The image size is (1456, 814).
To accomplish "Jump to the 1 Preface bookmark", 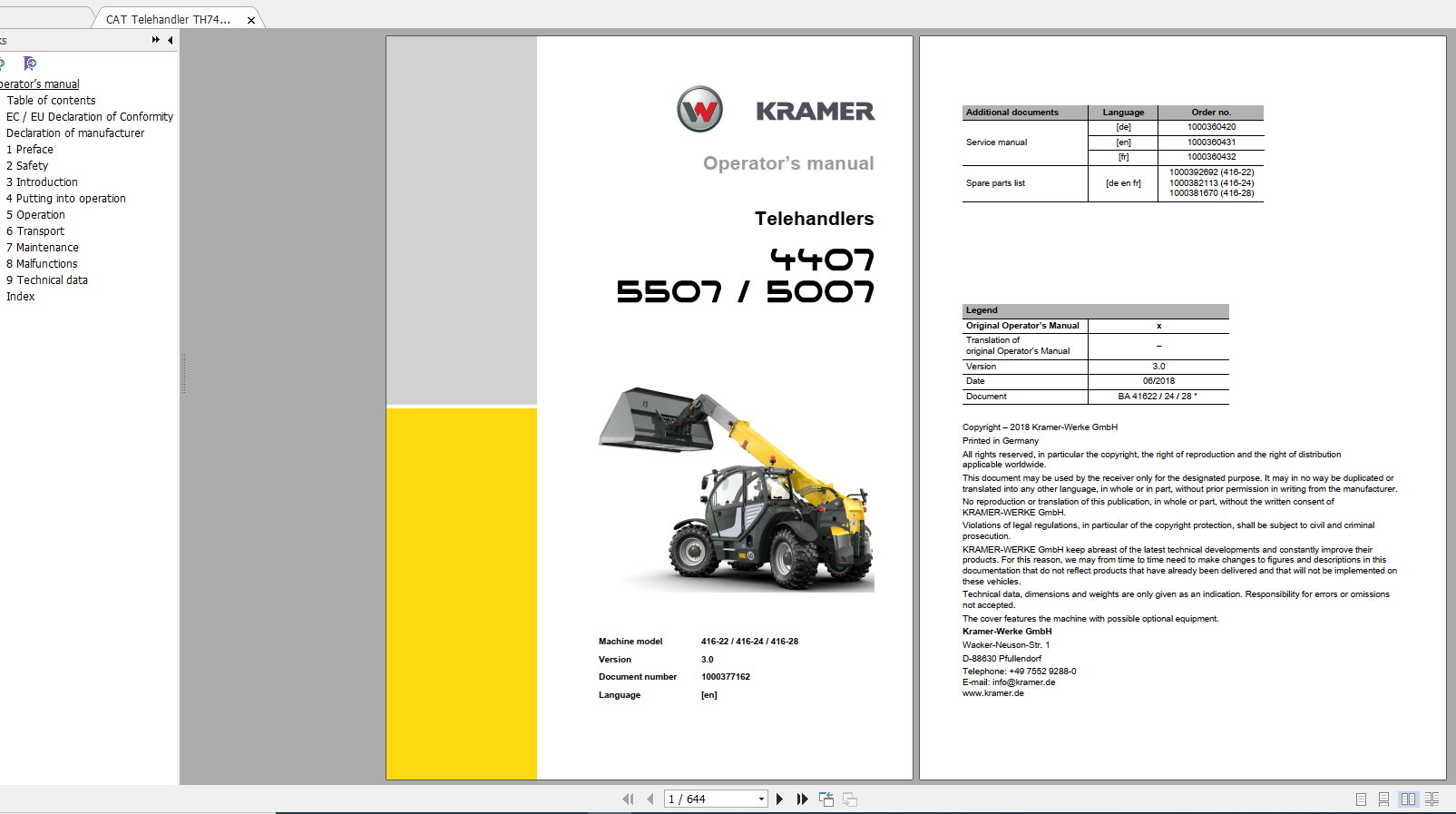I will click(x=30, y=150).
